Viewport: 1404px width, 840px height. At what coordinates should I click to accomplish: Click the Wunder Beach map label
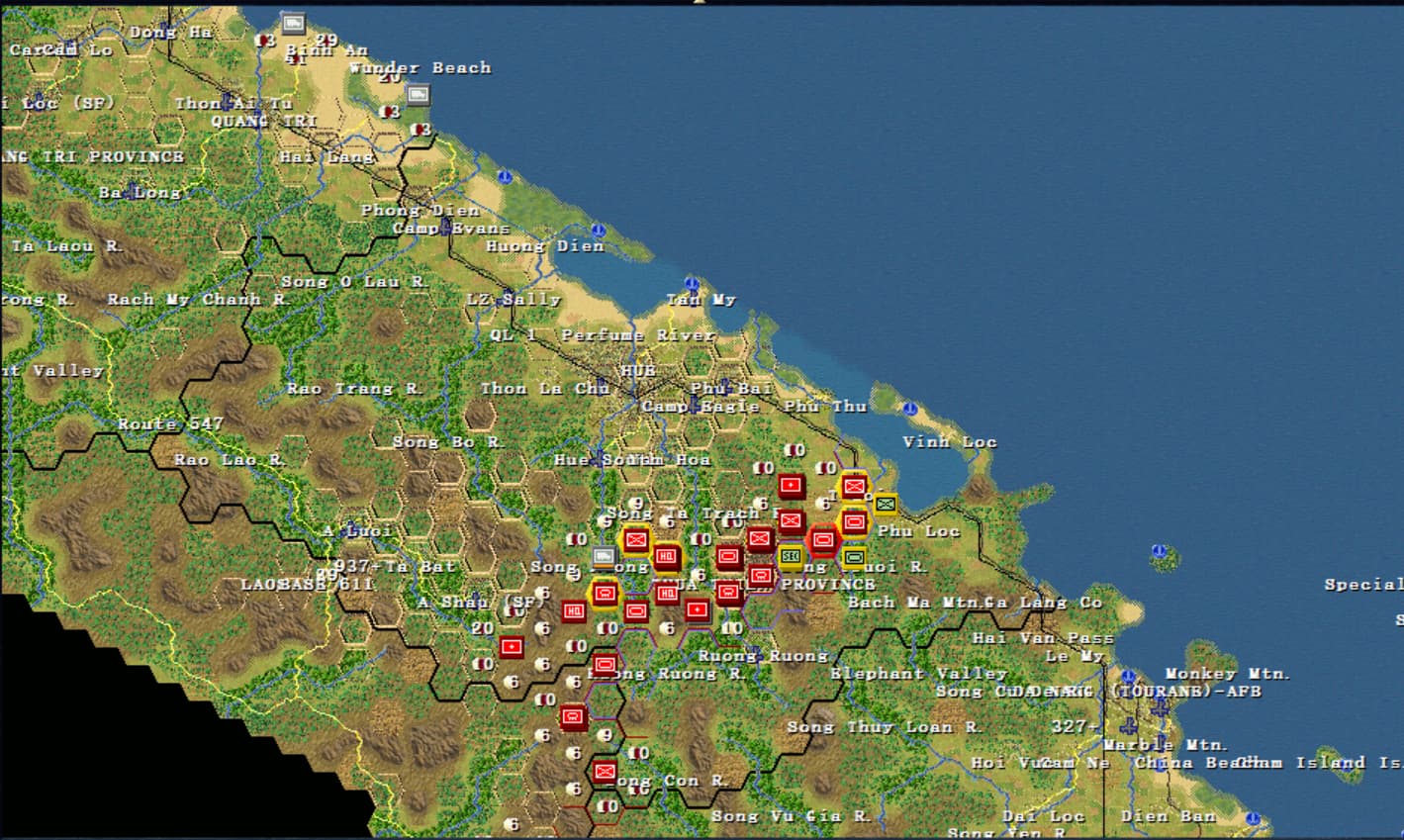coord(420,68)
